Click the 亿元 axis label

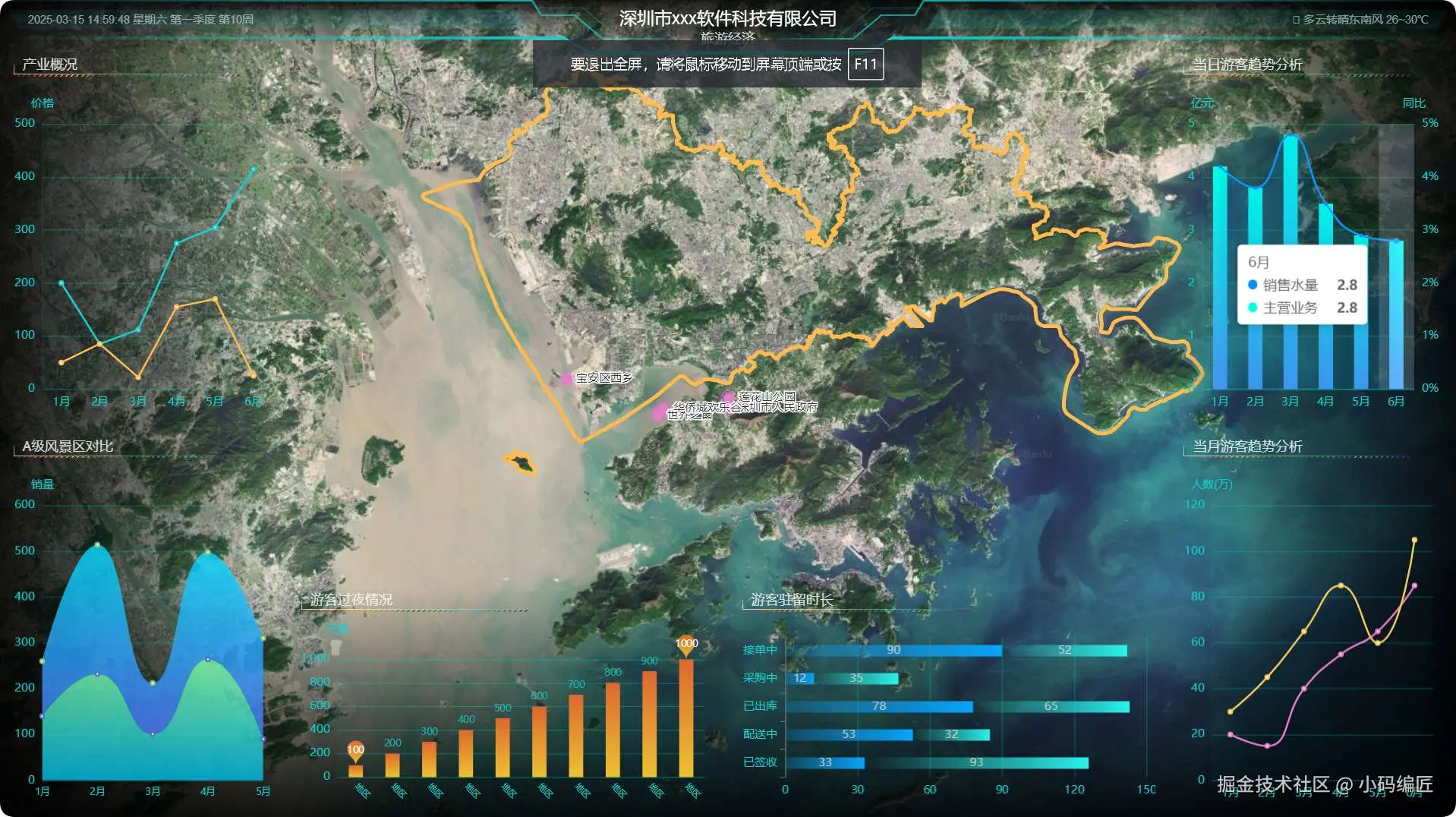click(1202, 103)
